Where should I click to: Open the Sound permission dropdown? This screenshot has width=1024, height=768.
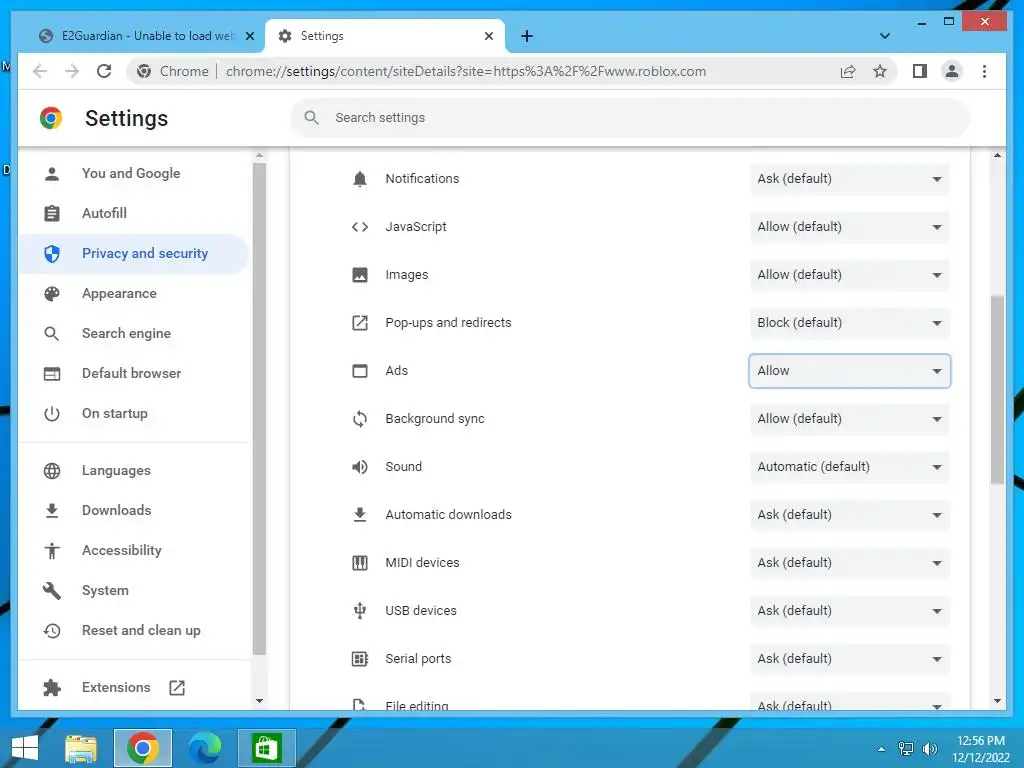(x=849, y=467)
